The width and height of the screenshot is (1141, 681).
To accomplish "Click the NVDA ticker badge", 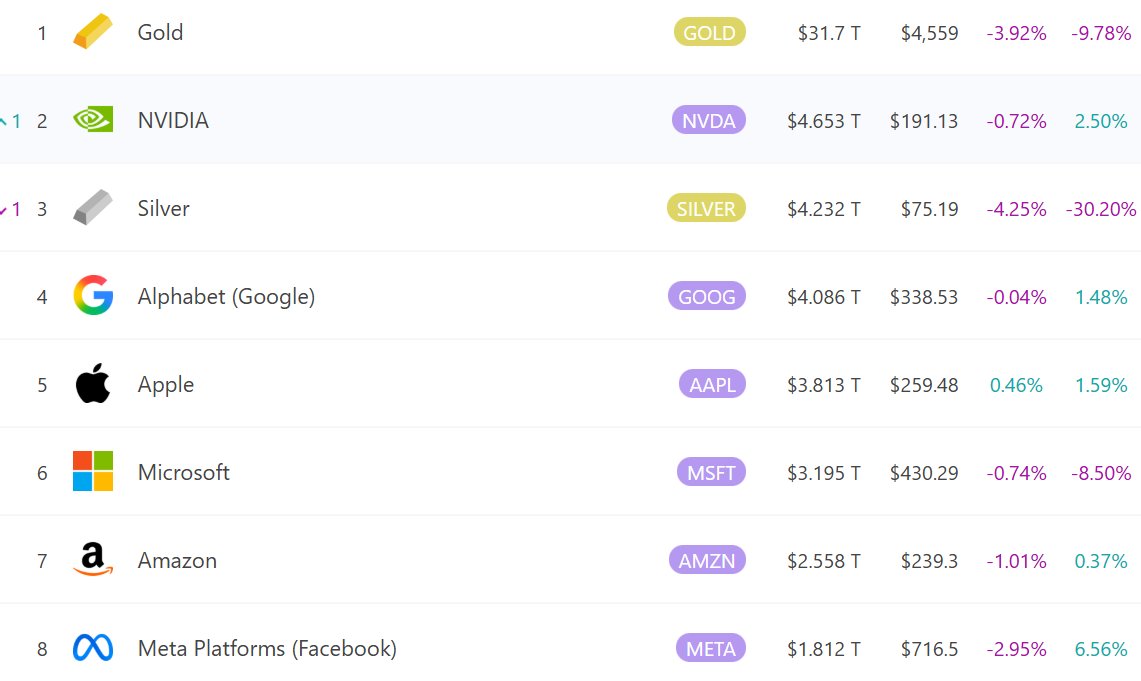I will pyautogui.click(x=709, y=121).
